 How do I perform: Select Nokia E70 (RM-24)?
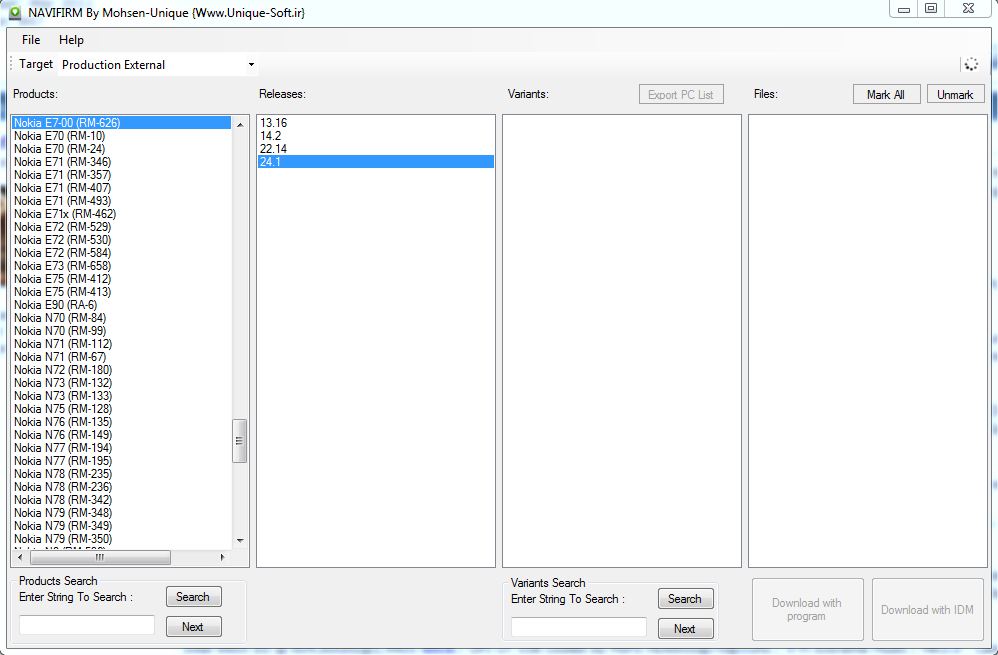point(122,149)
